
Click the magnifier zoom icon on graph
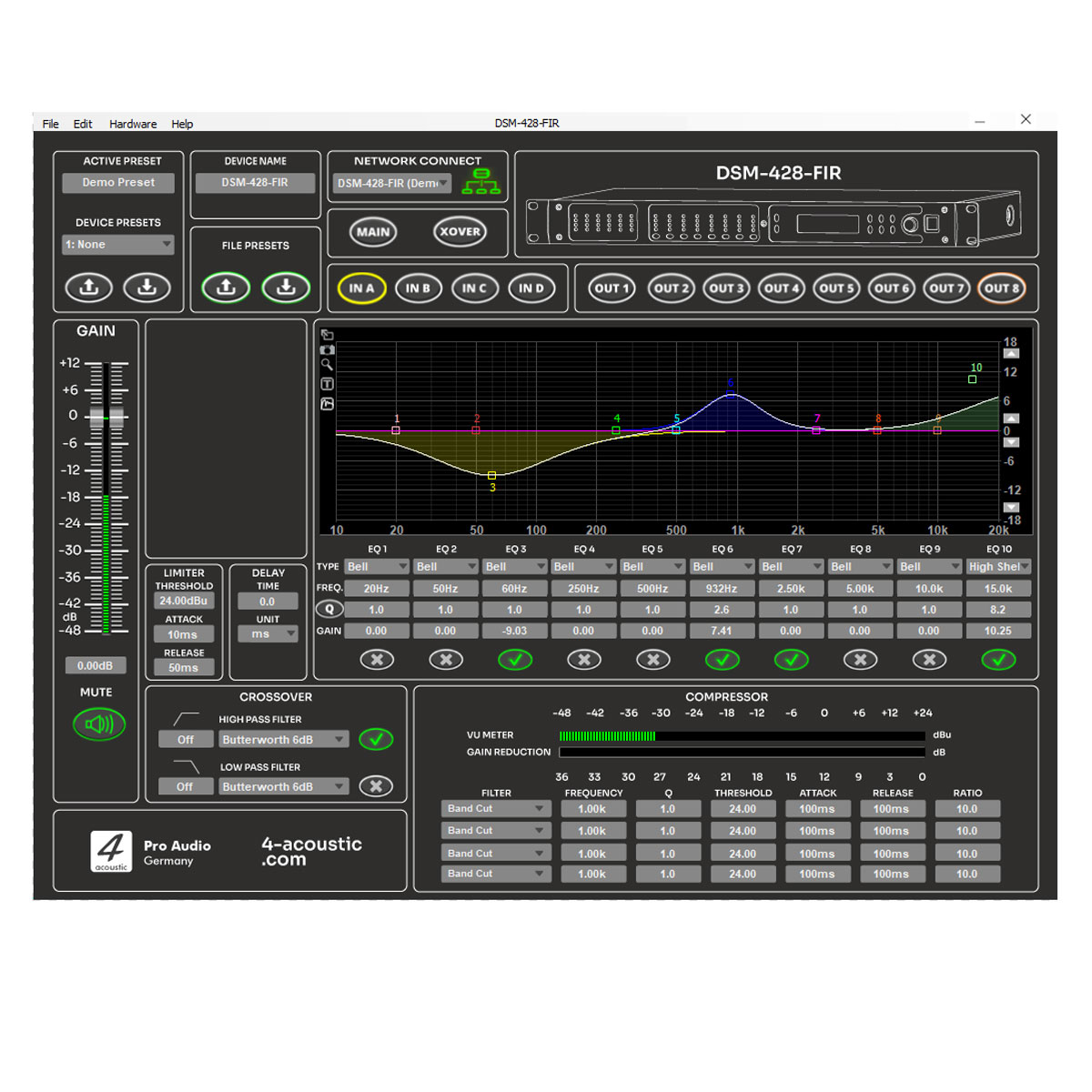pyautogui.click(x=328, y=365)
